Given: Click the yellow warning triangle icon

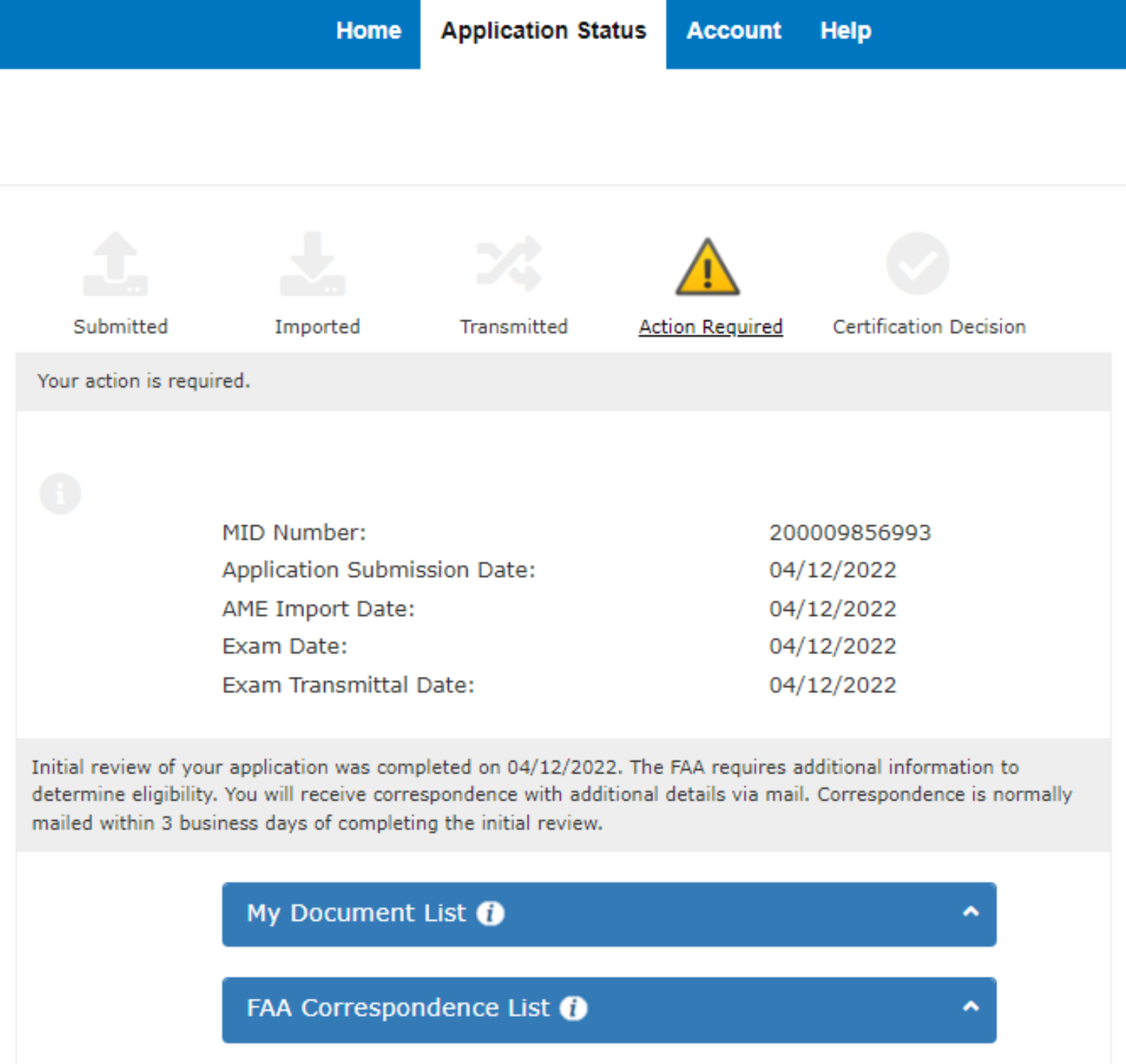Looking at the screenshot, I should [707, 268].
